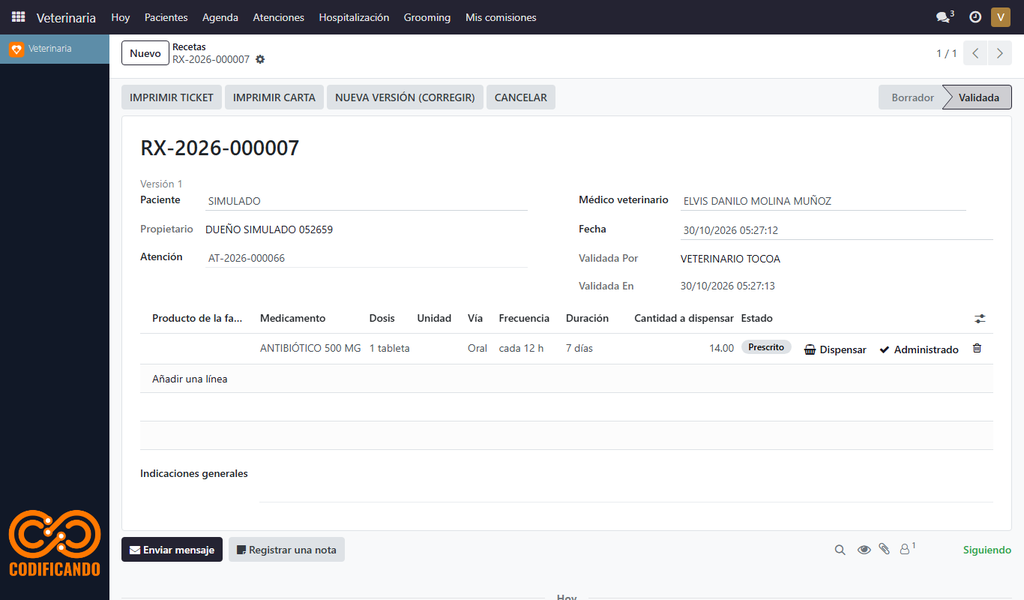
Task: Click the CANCELAR button
Action: point(520,97)
